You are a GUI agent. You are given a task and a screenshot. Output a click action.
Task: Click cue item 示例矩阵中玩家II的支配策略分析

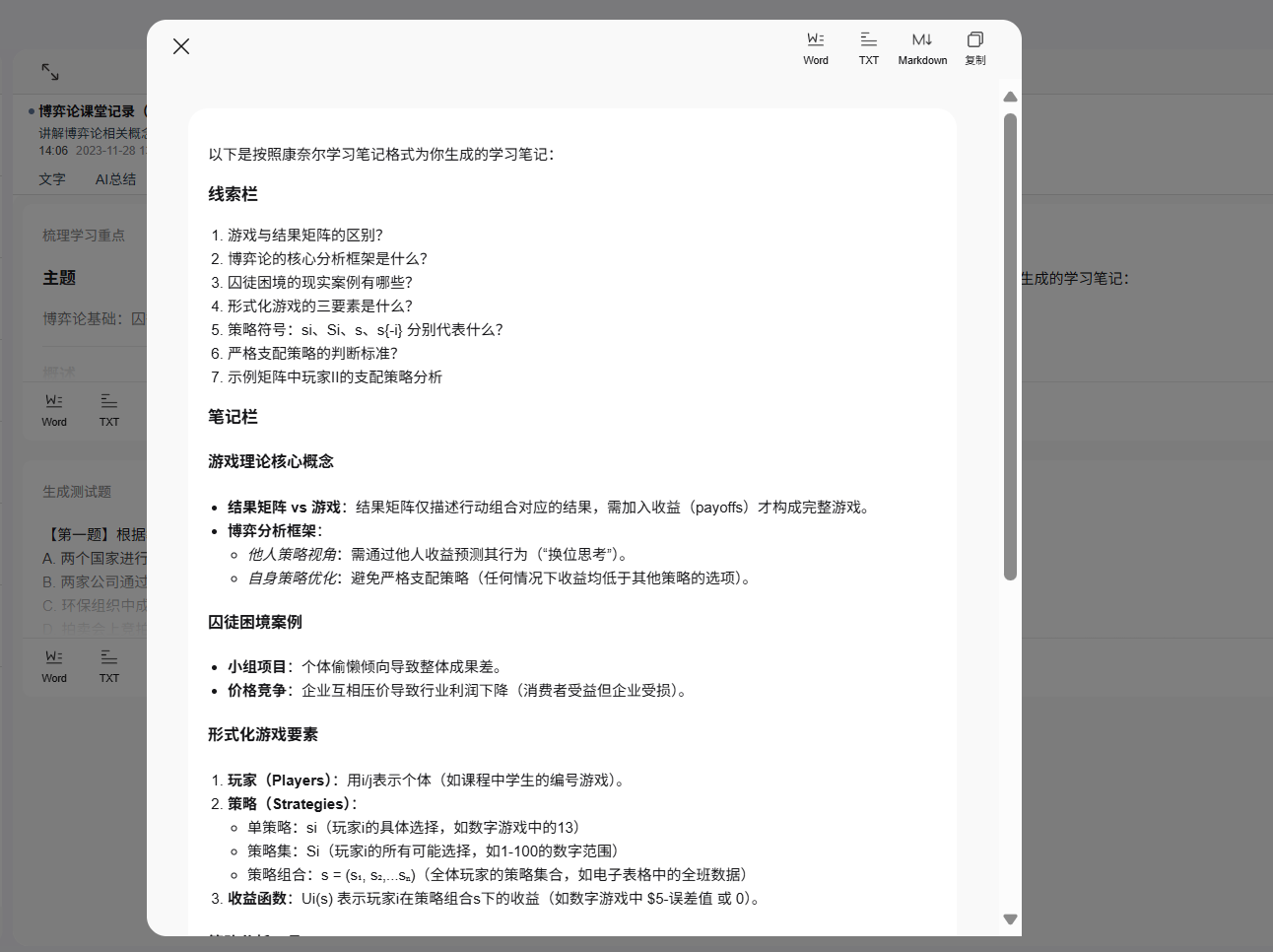coord(335,376)
